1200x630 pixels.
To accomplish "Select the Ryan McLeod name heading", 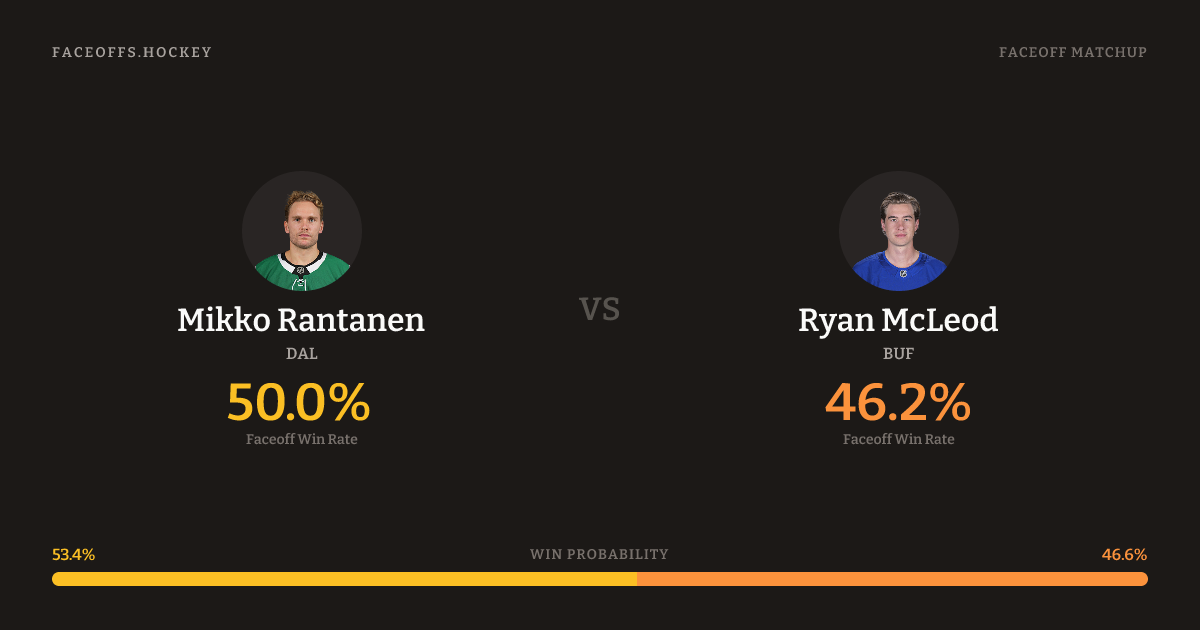I will (898, 320).
